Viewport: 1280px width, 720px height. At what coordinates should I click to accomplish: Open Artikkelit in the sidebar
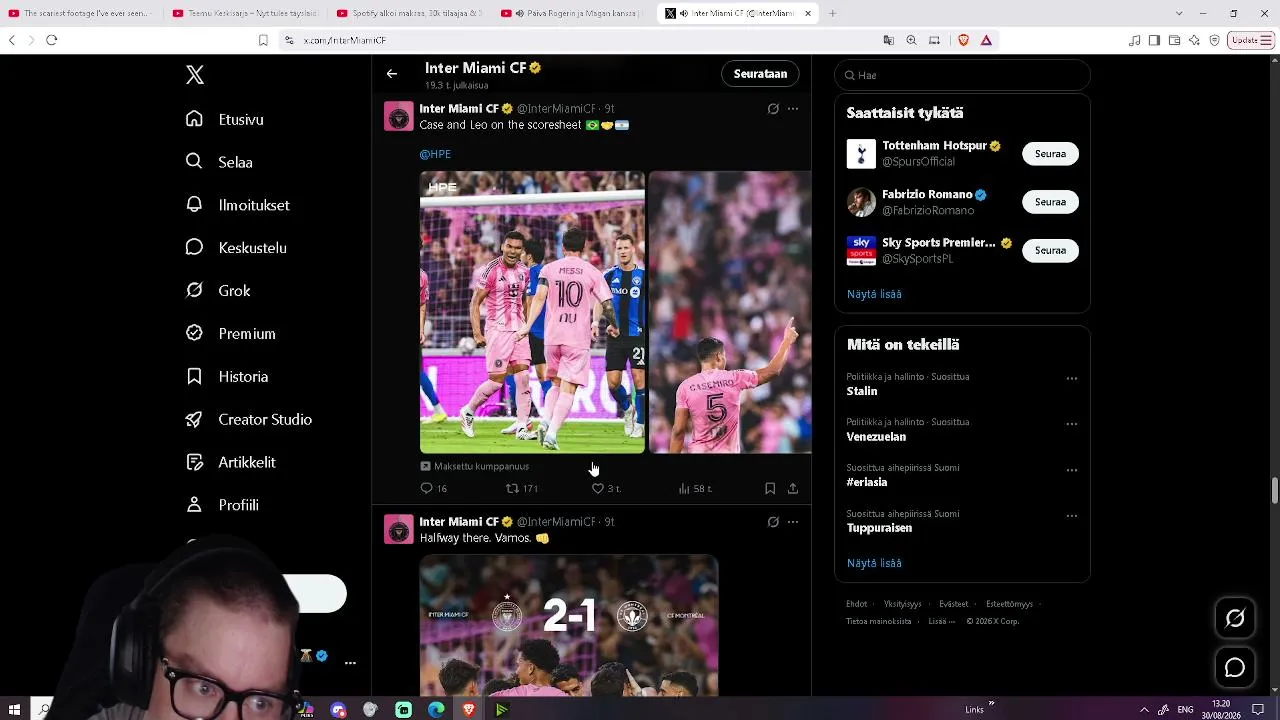pyautogui.click(x=231, y=463)
